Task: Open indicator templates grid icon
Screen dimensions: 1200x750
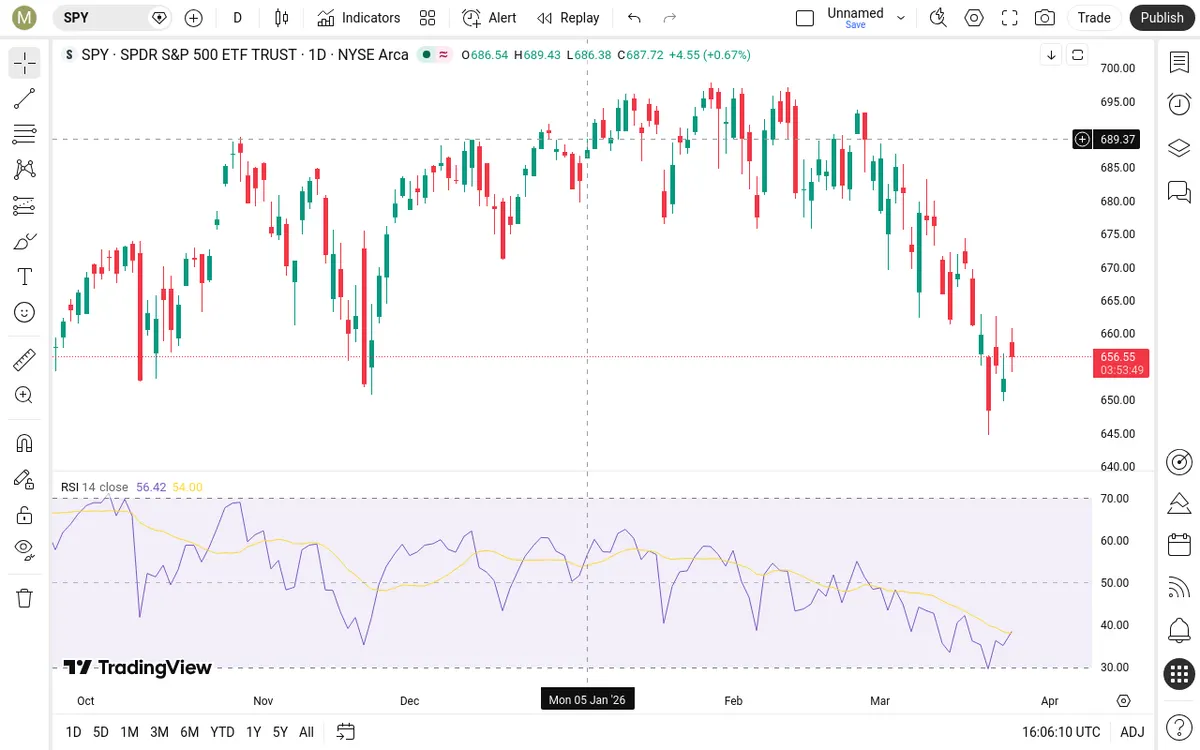Action: [x=428, y=18]
